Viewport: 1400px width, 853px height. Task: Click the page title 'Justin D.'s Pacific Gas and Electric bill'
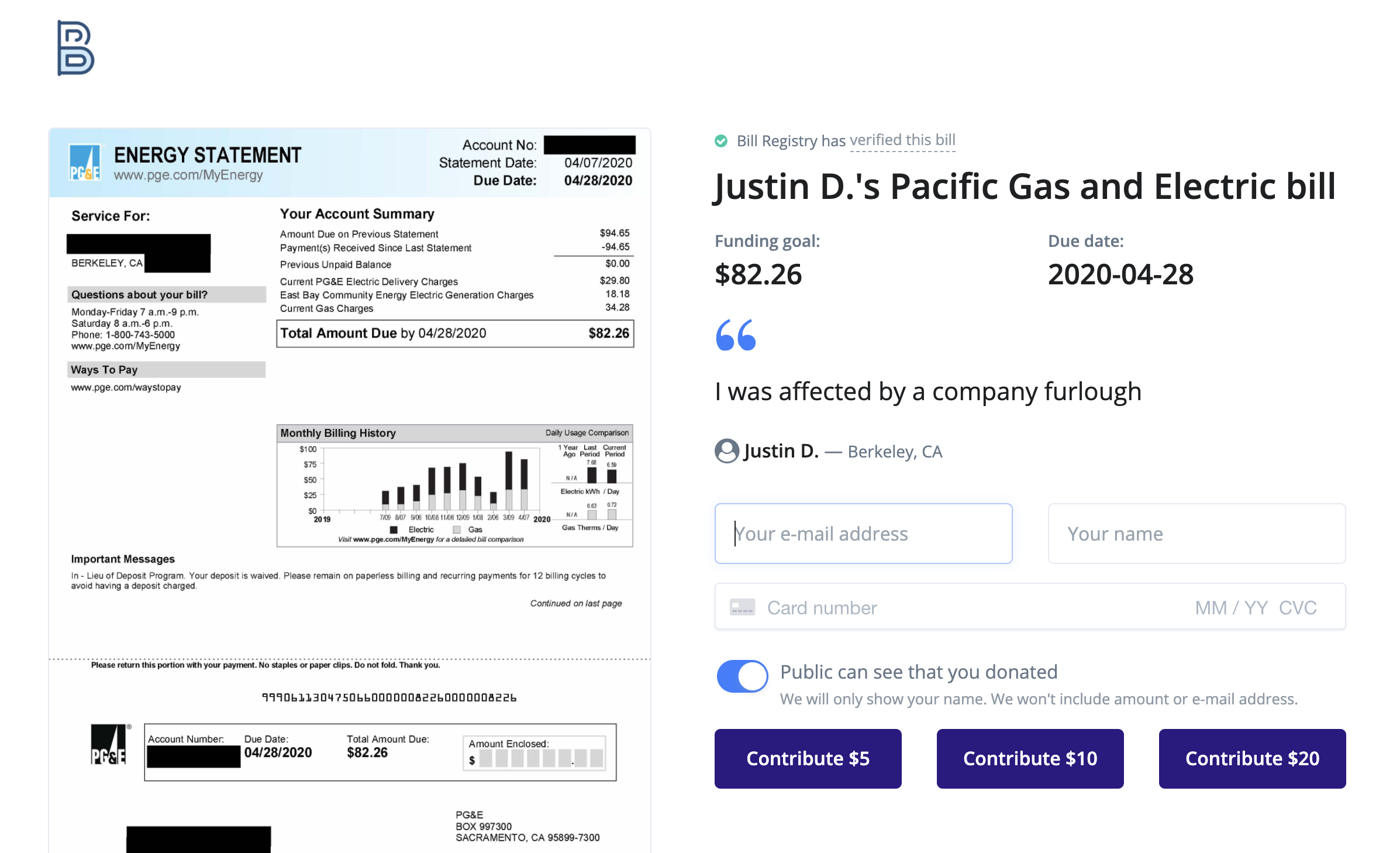pos(1025,187)
